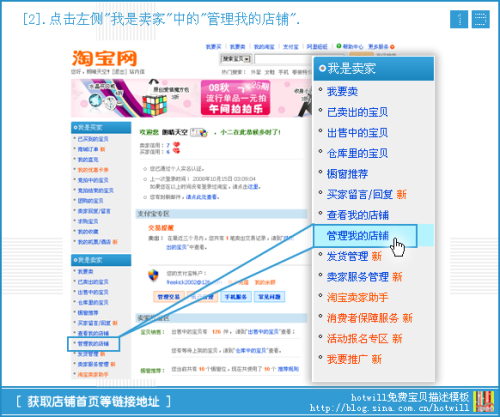
Task: Open 我要卖 in the top navigation bar
Action: (x=238, y=47)
